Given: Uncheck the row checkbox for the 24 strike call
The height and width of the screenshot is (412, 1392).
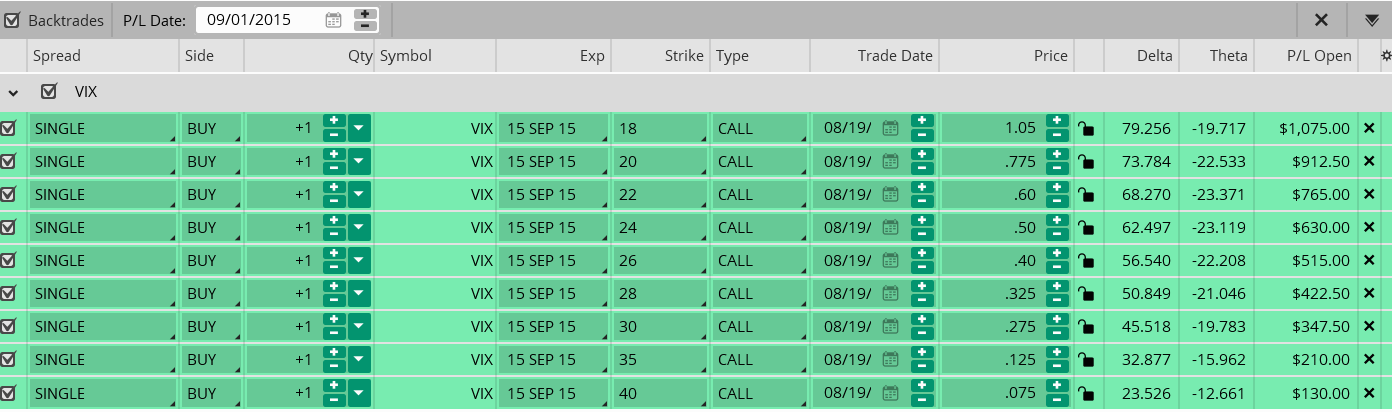Looking at the screenshot, I should point(9,227).
